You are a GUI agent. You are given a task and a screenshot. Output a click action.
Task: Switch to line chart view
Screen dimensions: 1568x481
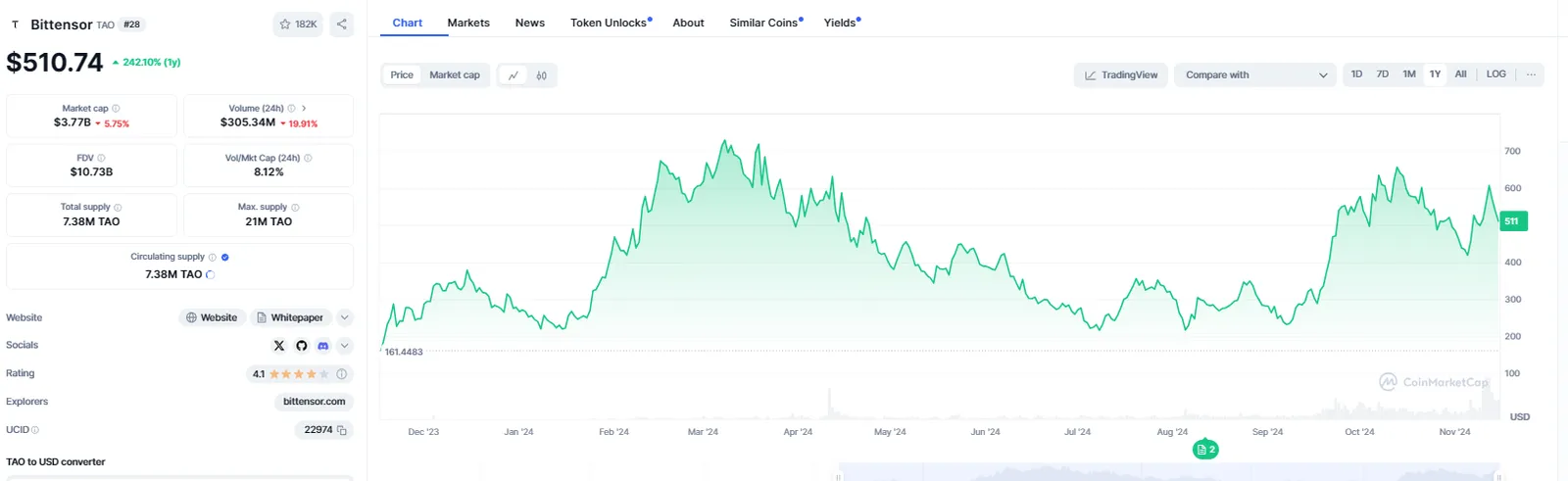click(x=513, y=75)
